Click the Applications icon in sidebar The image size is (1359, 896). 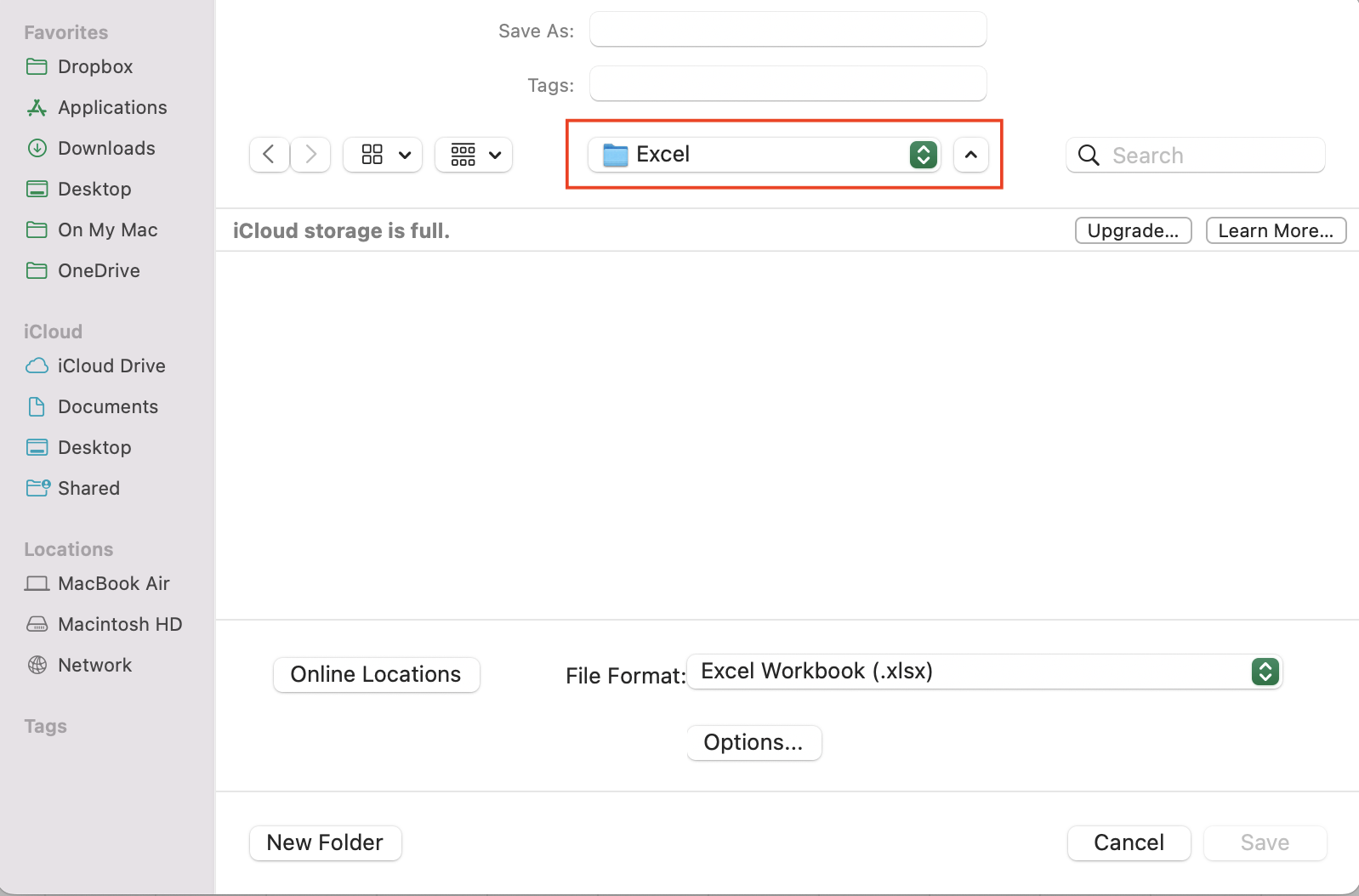pos(37,107)
